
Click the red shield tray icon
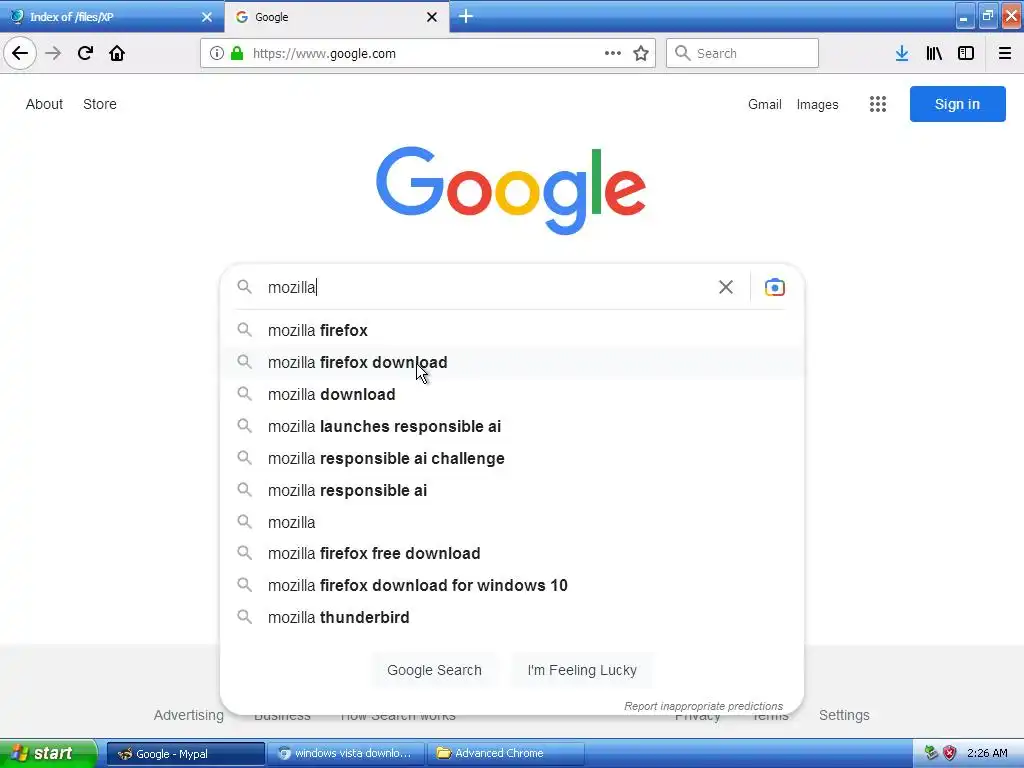pos(950,753)
